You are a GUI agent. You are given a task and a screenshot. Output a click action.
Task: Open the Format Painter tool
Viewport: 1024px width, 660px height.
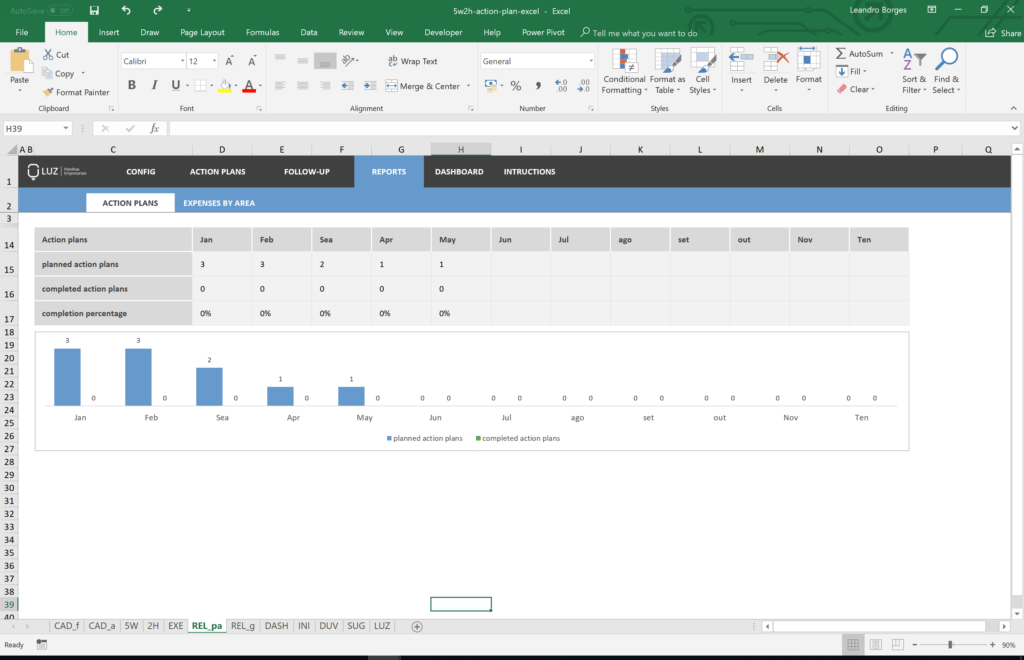coord(77,92)
